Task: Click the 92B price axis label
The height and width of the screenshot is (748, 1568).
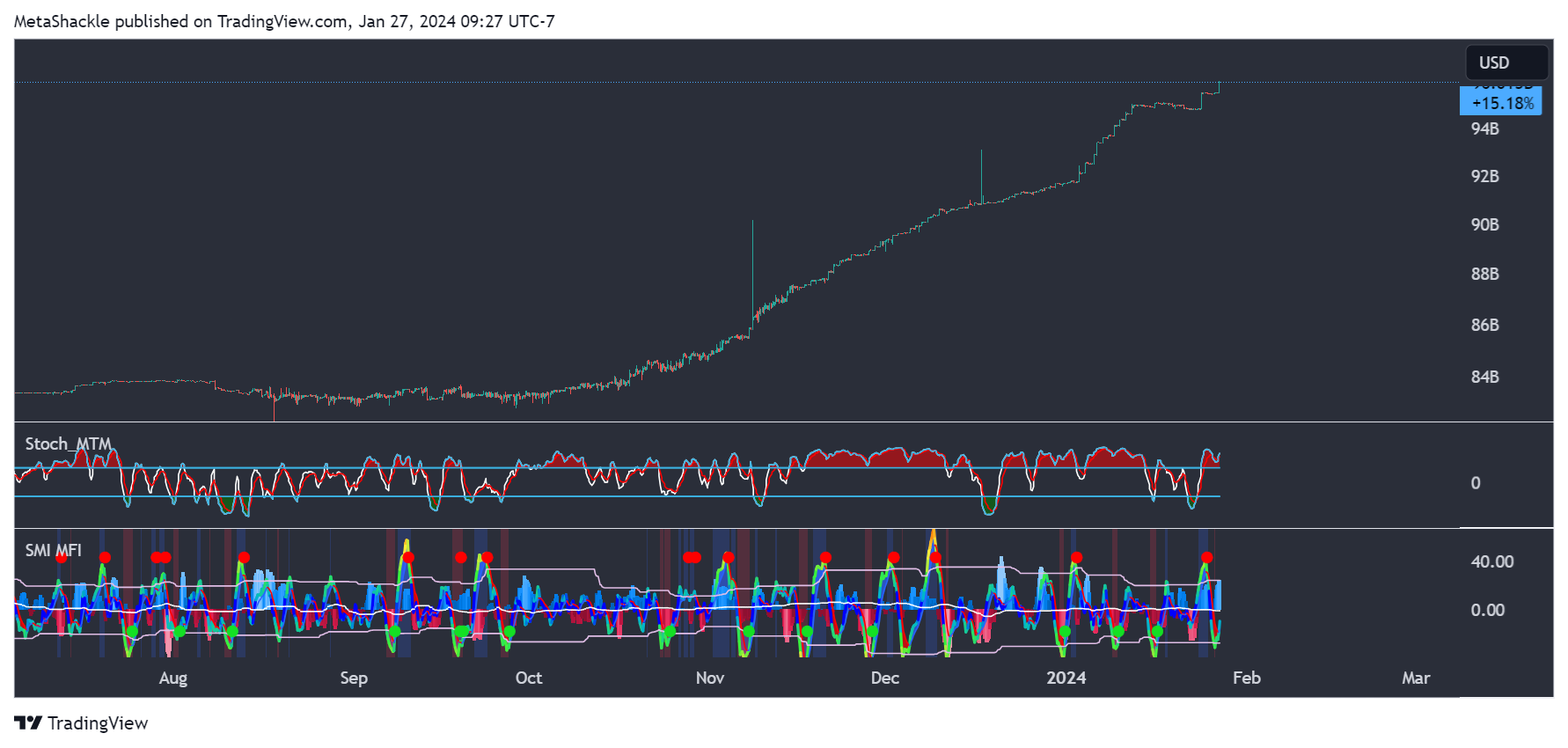Action: (1484, 176)
